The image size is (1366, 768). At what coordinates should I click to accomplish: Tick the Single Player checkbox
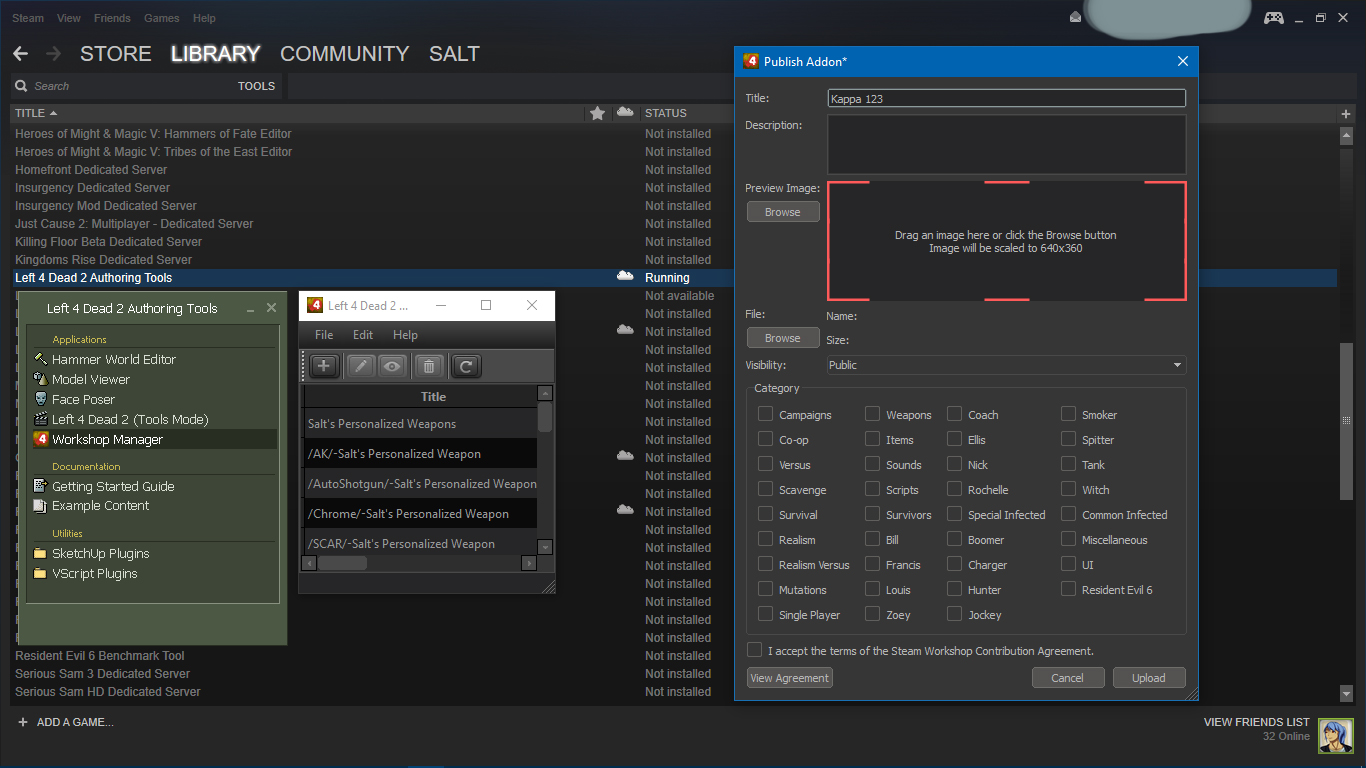pyautogui.click(x=765, y=614)
